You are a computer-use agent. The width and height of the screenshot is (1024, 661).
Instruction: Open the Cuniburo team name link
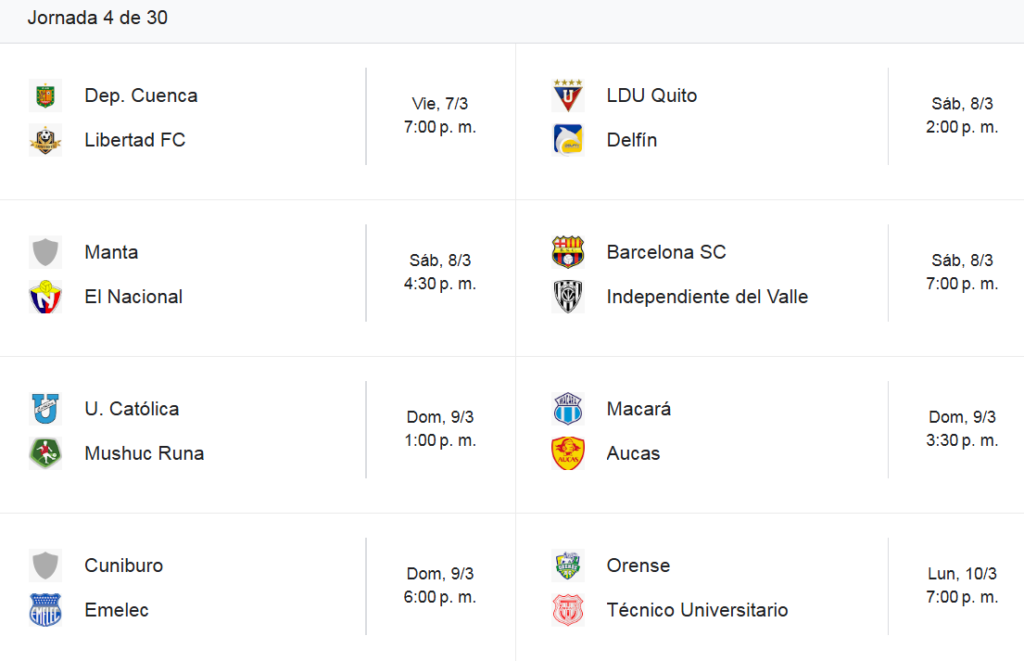coord(123,566)
